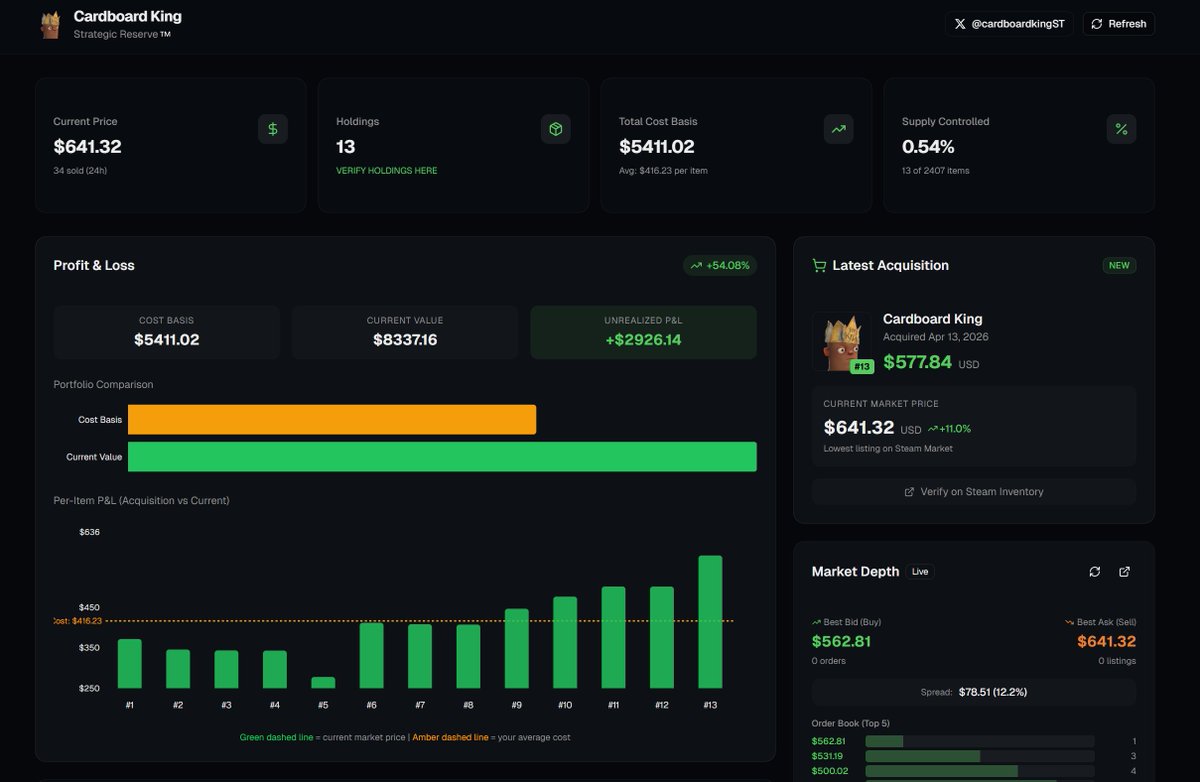
Task: Click the trend arrow icon on Total Cost Basis card
Action: click(838, 129)
